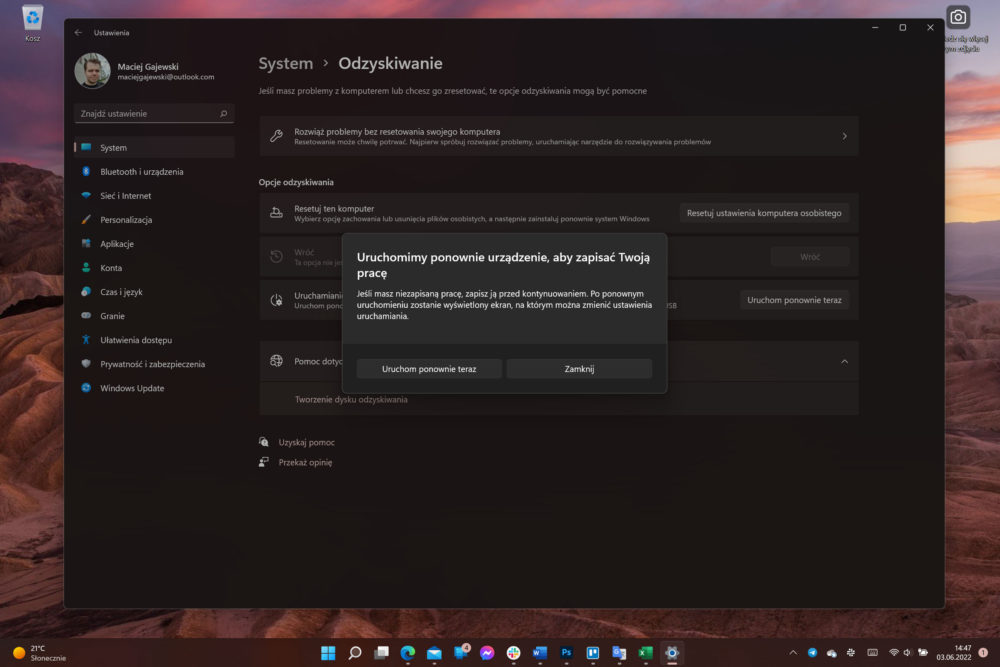1000x667 pixels.
Task: Open Messenger from the taskbar
Action: (487, 653)
